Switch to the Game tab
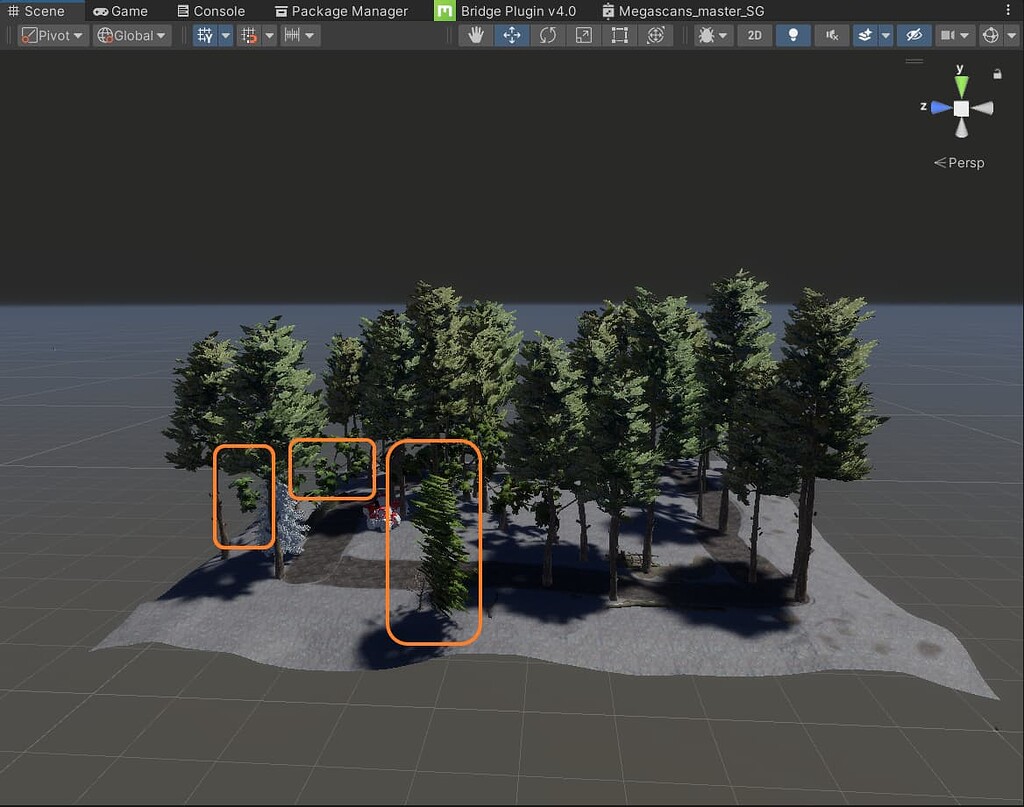1024x807 pixels. pos(122,11)
